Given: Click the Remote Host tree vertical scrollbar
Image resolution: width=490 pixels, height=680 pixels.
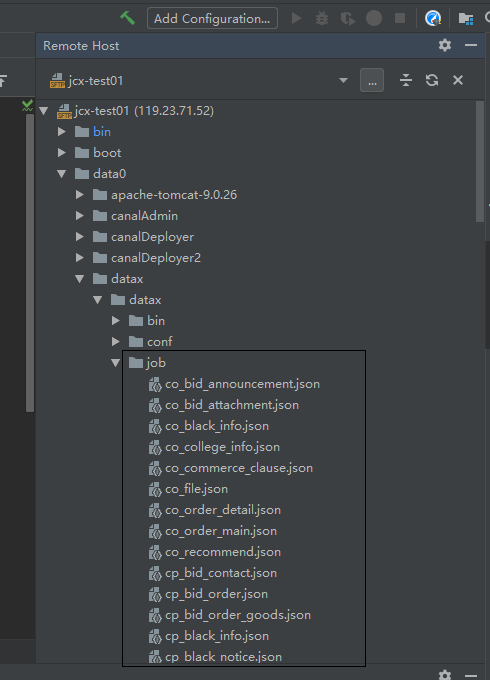Looking at the screenshot, I should click(x=480, y=162).
